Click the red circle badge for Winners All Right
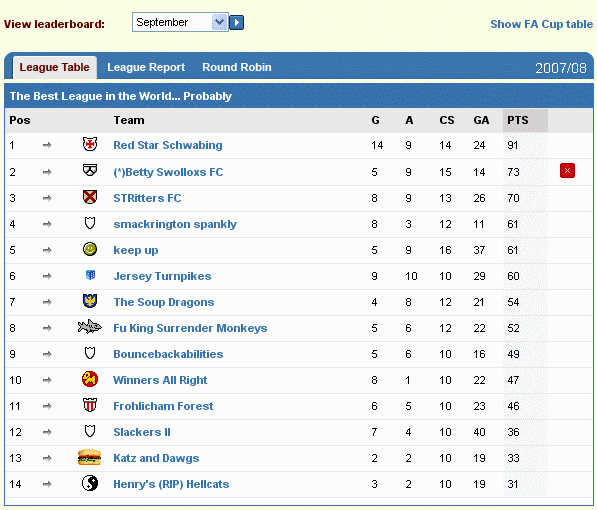 (x=90, y=379)
